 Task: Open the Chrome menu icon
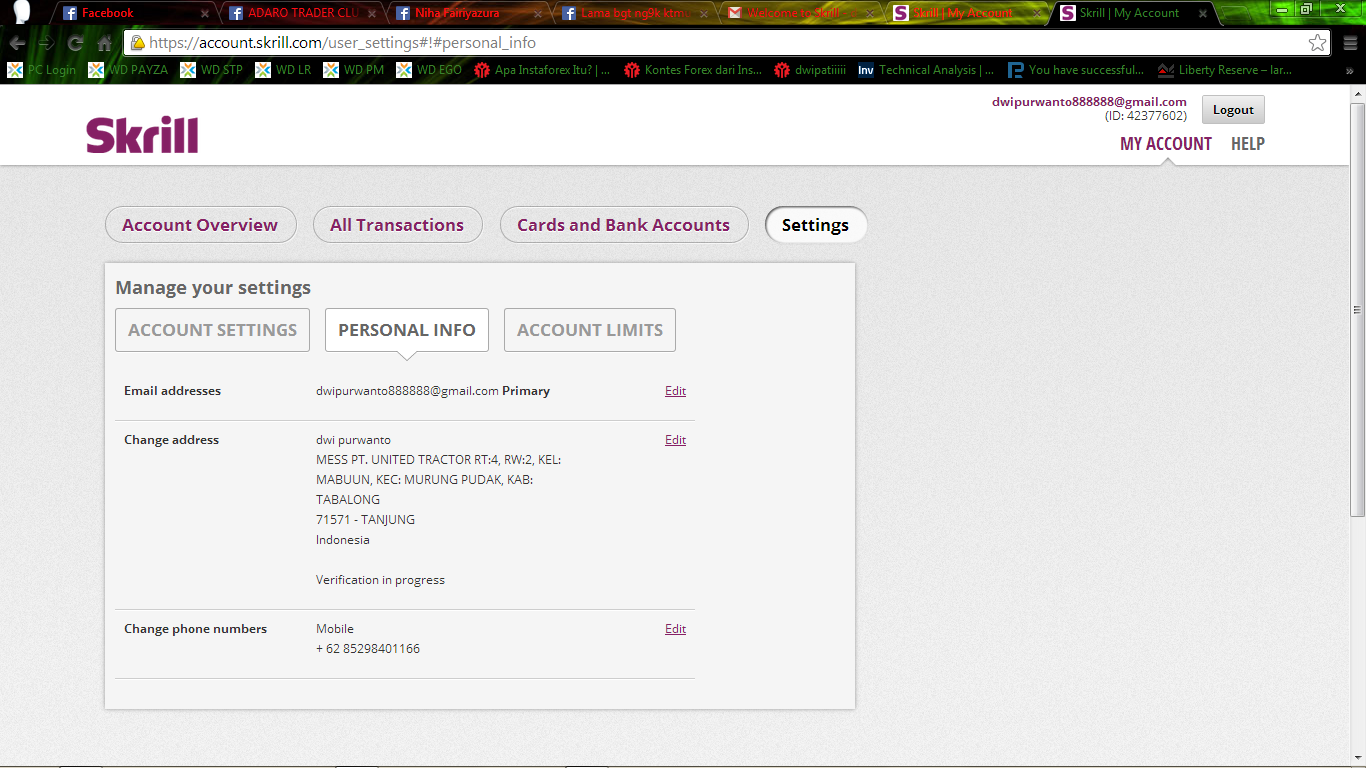pos(1349,43)
